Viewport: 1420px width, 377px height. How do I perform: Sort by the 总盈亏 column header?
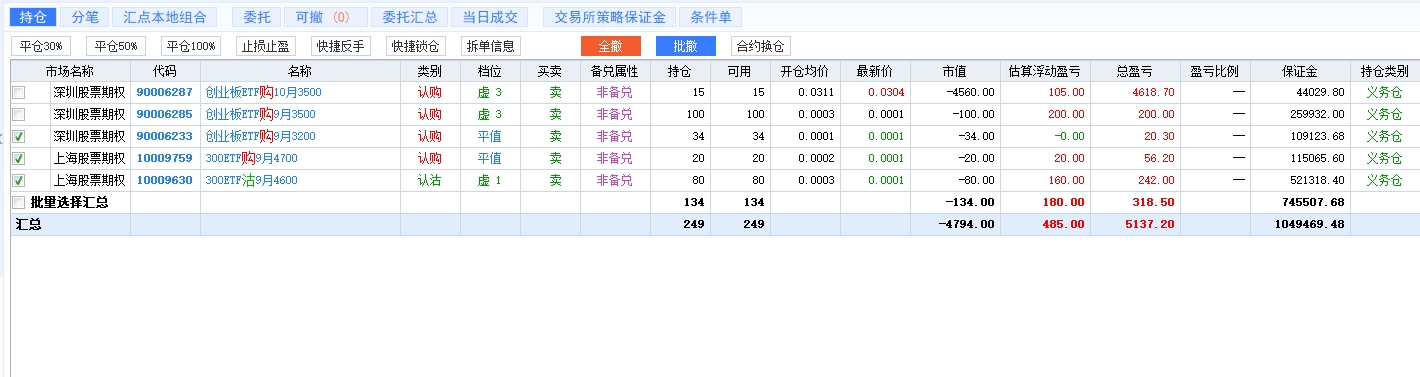click(x=1135, y=71)
